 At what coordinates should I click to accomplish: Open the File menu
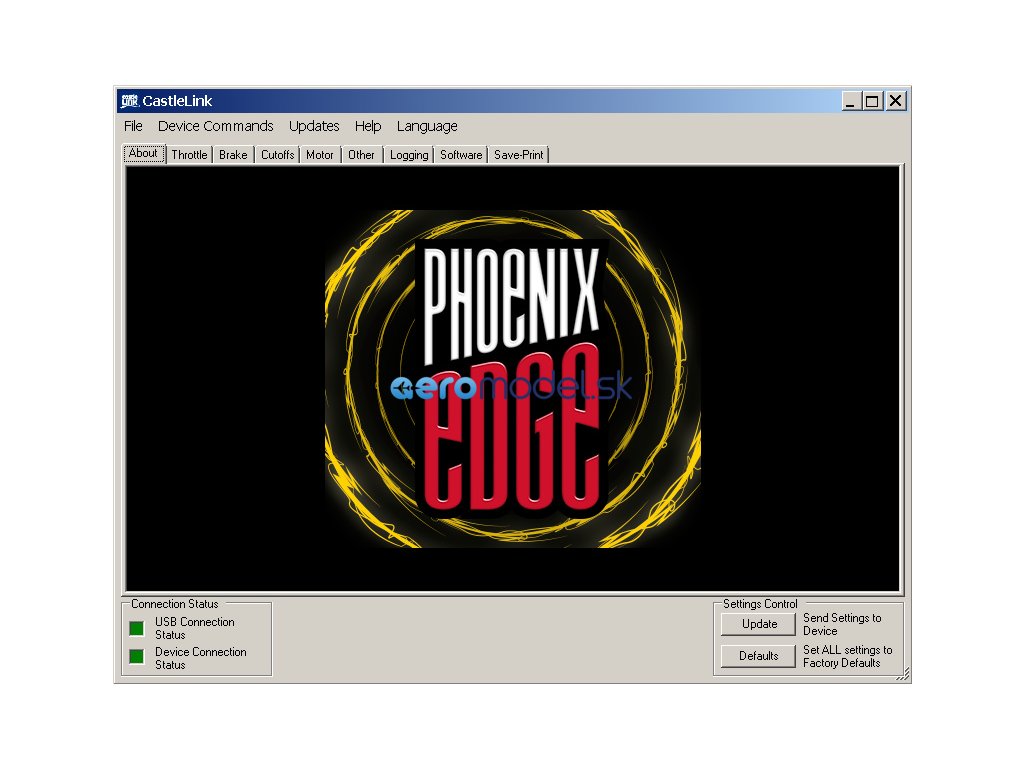[x=133, y=126]
